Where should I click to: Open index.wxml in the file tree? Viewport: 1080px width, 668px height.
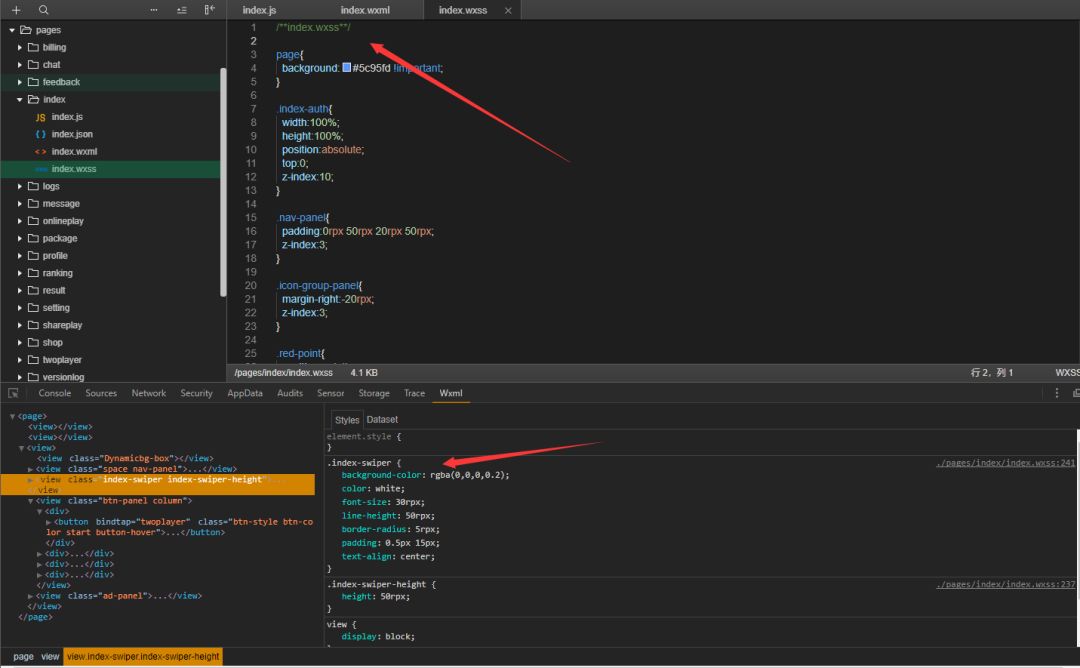click(x=74, y=152)
